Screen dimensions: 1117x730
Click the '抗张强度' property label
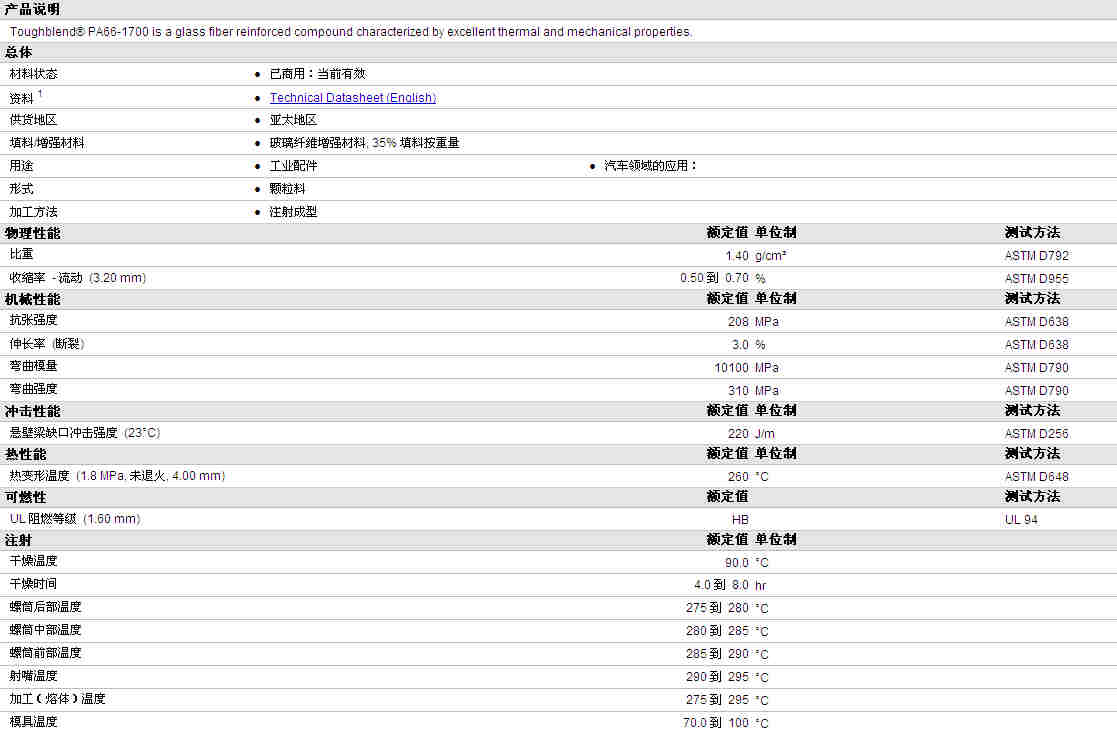33,320
